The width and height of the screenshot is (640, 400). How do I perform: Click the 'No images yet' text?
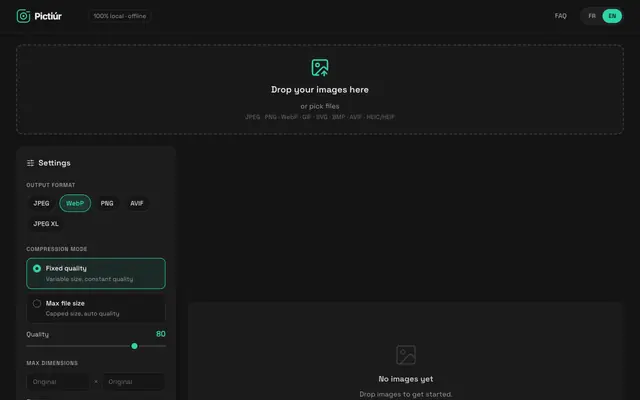(406, 379)
